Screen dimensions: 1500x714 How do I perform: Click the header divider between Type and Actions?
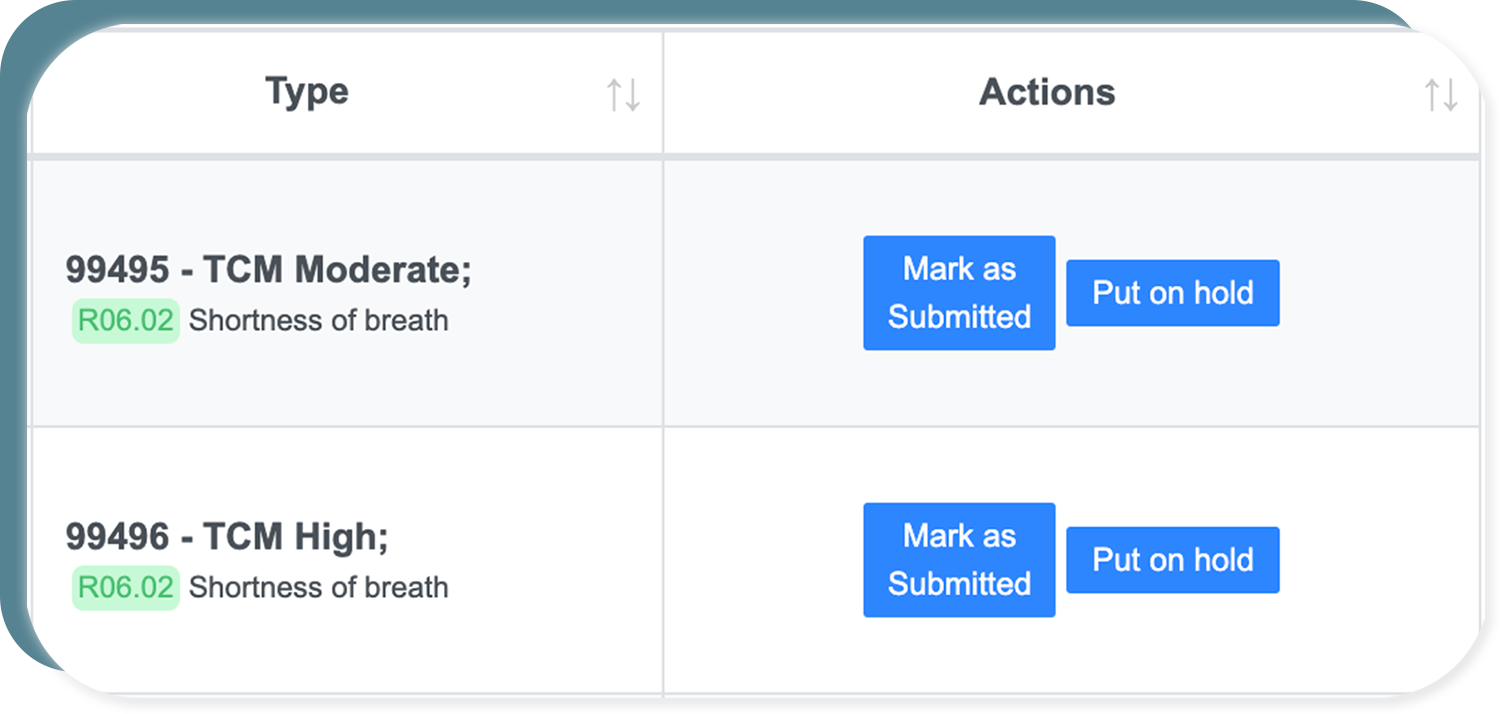pyautogui.click(x=663, y=92)
